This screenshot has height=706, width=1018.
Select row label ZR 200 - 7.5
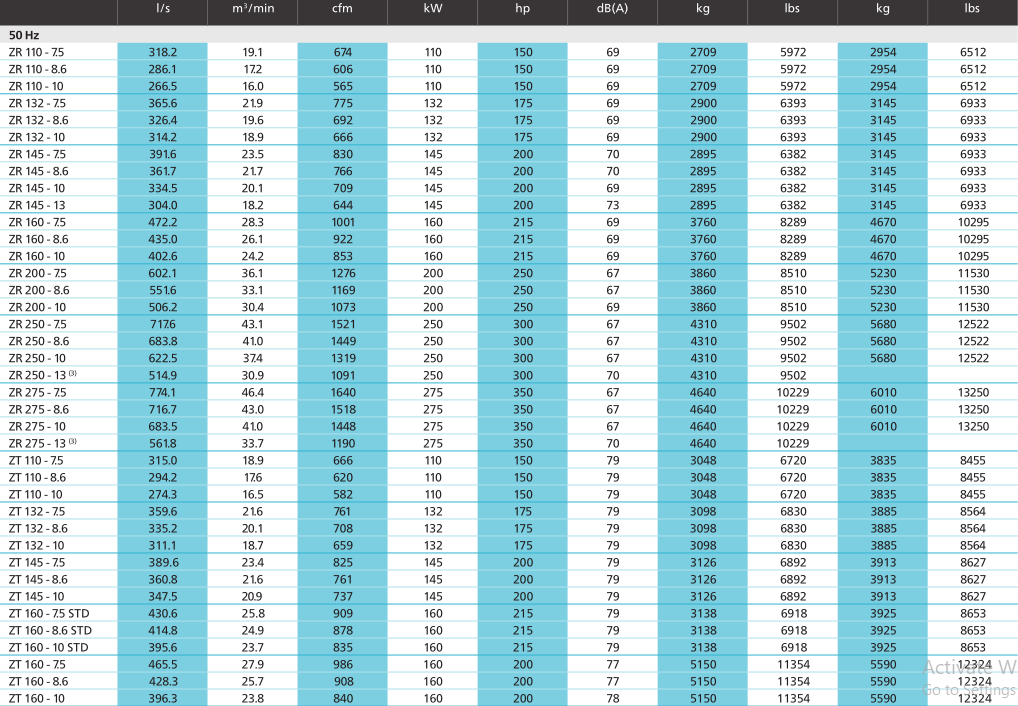pyautogui.click(x=38, y=273)
